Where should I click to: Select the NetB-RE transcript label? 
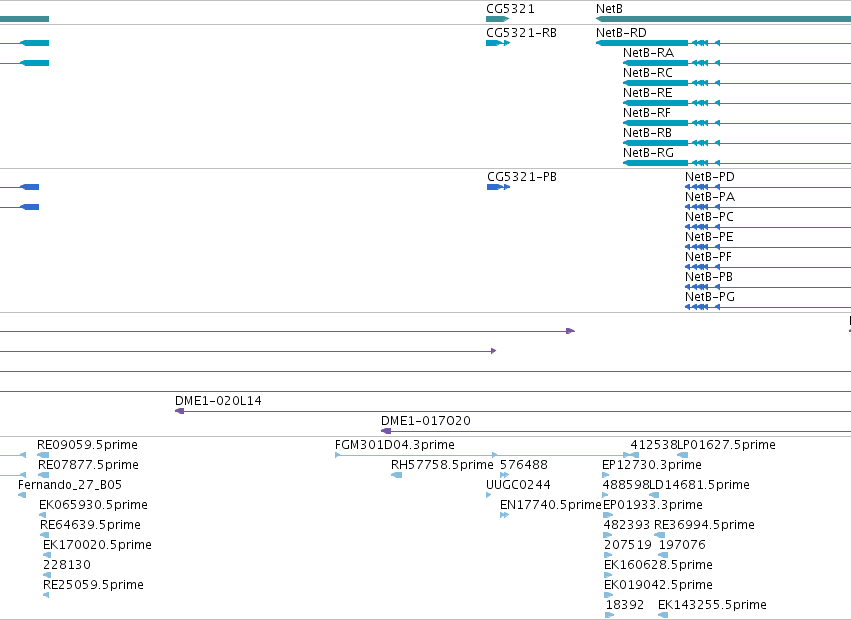[648, 93]
